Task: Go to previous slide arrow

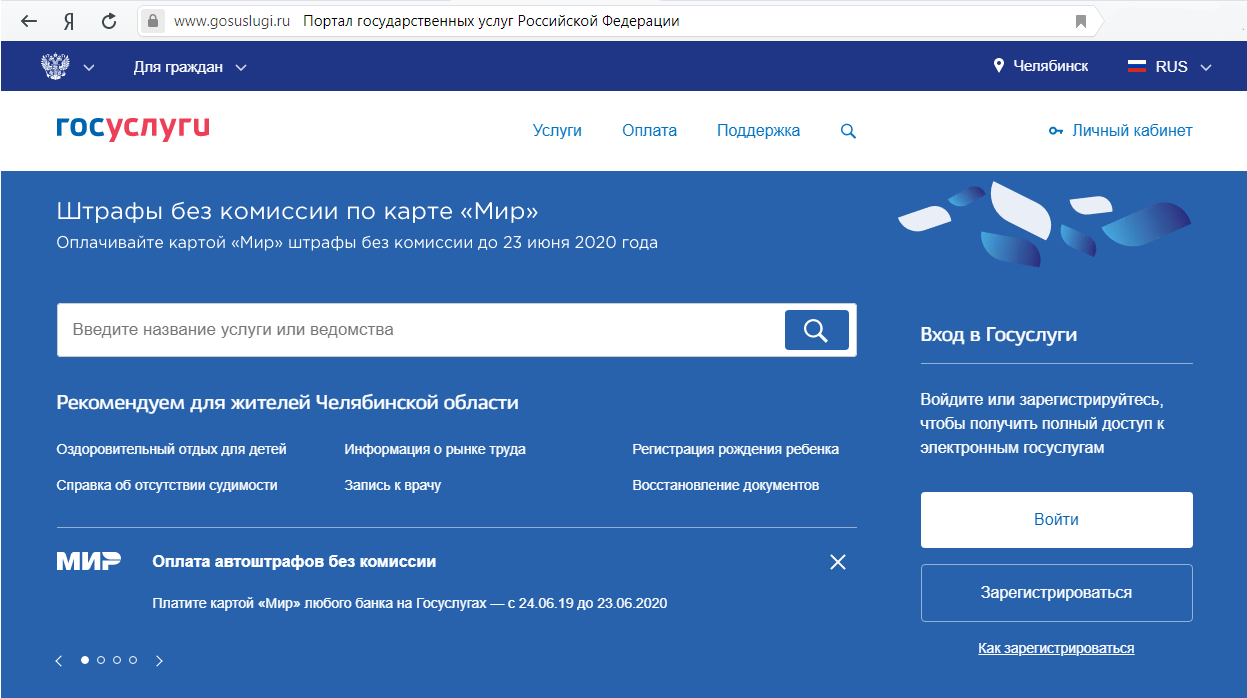Action: point(59,660)
